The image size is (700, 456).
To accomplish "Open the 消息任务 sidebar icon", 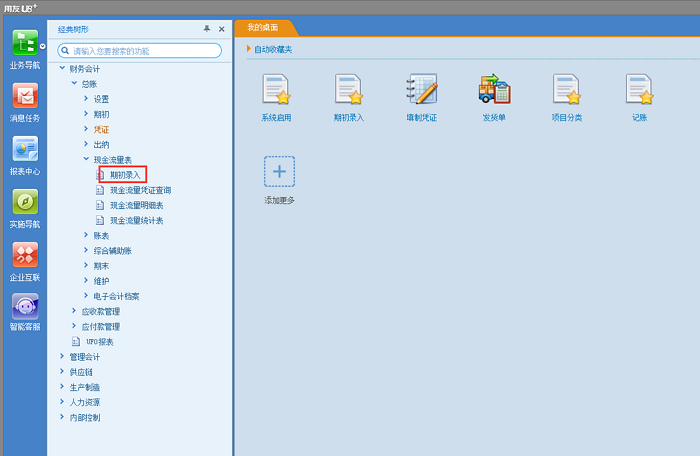I will pos(25,96).
